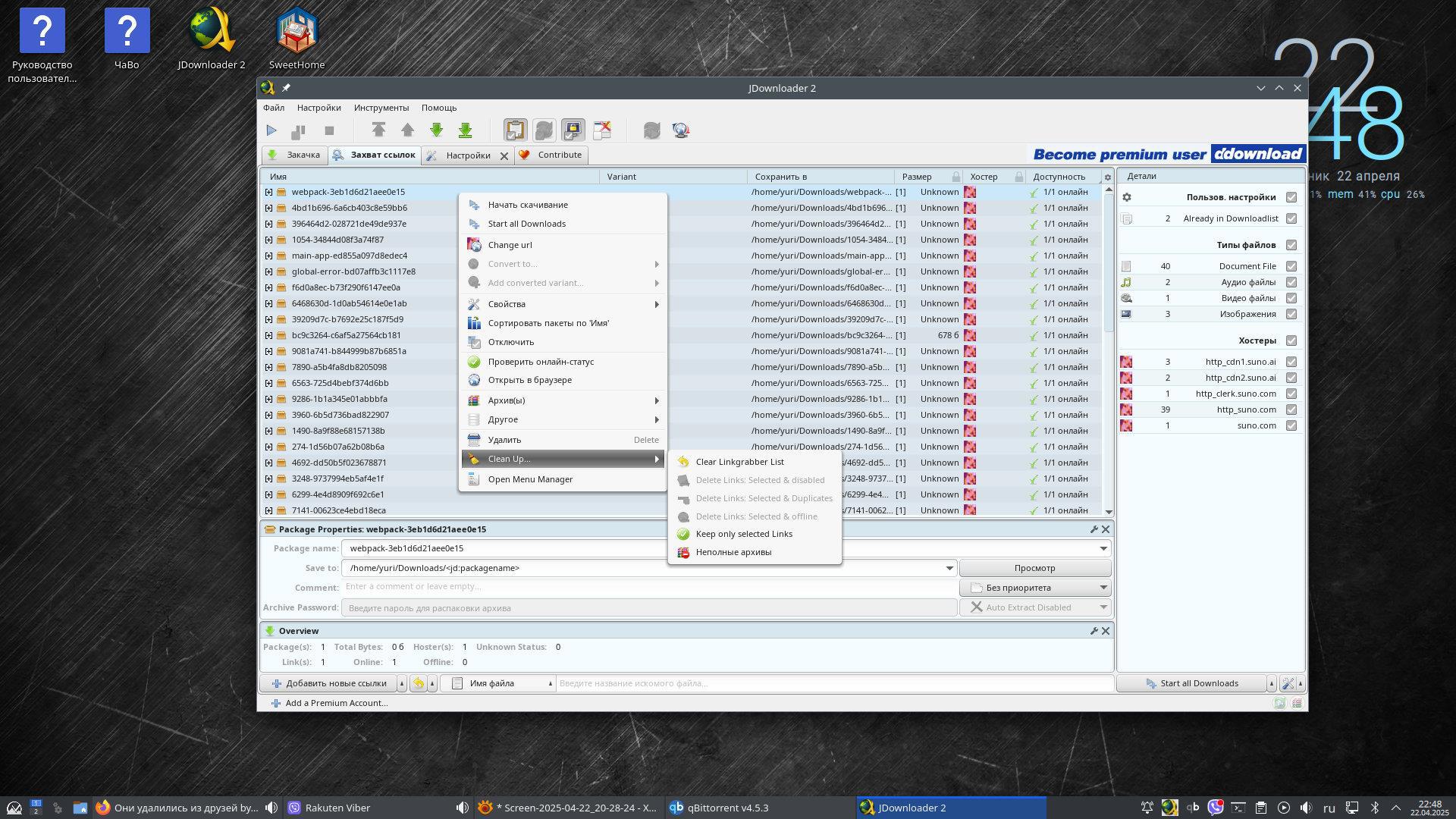Toggle clipboard observation icon in toolbar

click(515, 130)
